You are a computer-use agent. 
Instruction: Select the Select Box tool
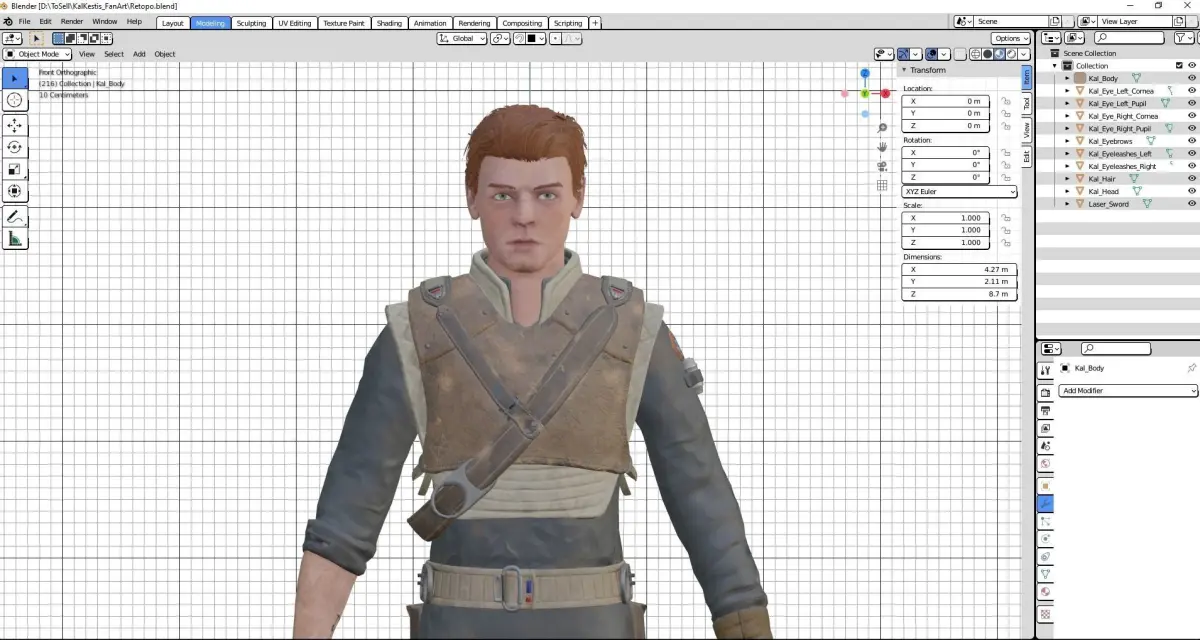(14, 78)
